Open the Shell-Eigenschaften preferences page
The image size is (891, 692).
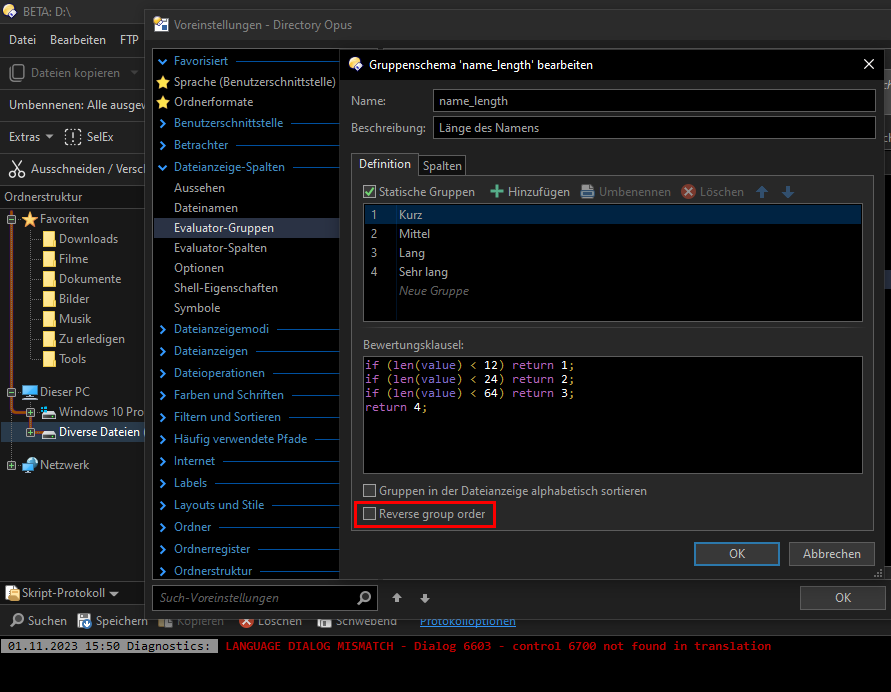point(226,288)
